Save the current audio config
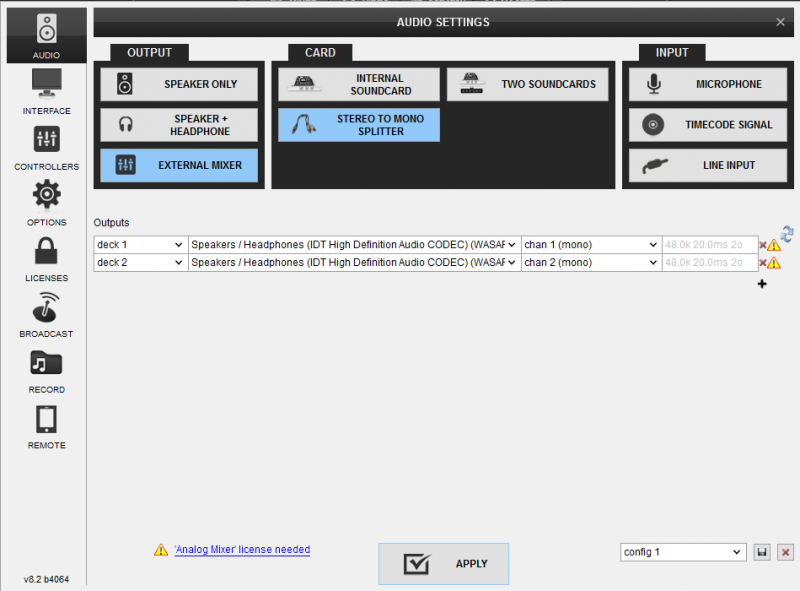 tap(762, 552)
